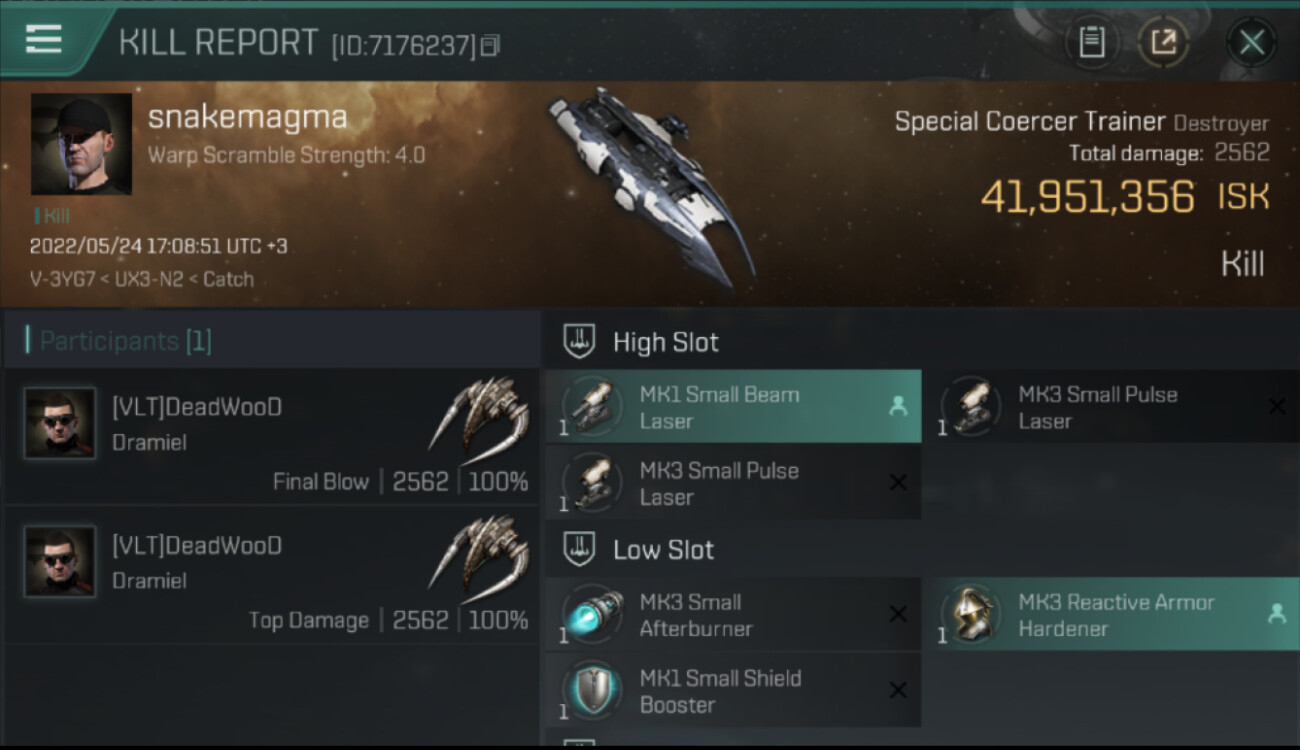The width and height of the screenshot is (1300, 750).
Task: Copy the kill report ID
Action: [x=490, y=45]
